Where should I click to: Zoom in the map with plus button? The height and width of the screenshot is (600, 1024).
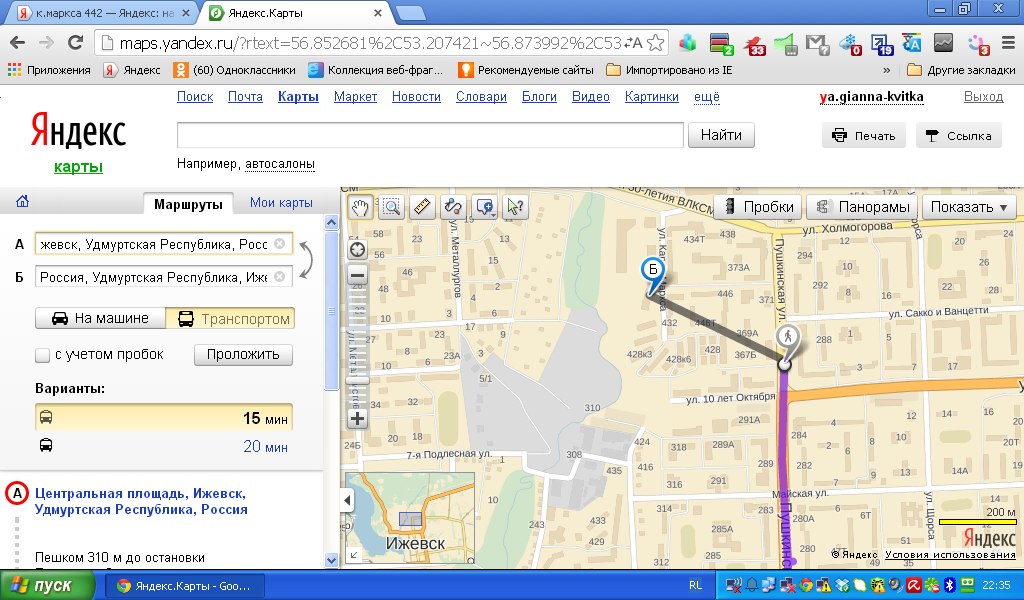[x=357, y=418]
